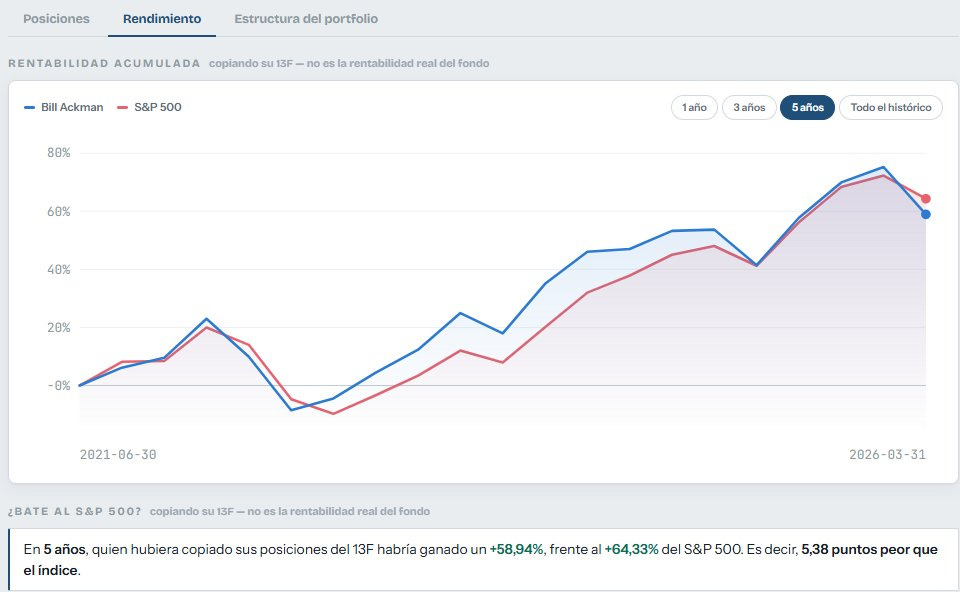The image size is (960, 592).
Task: Click the +58,94% return value
Action: point(516,550)
